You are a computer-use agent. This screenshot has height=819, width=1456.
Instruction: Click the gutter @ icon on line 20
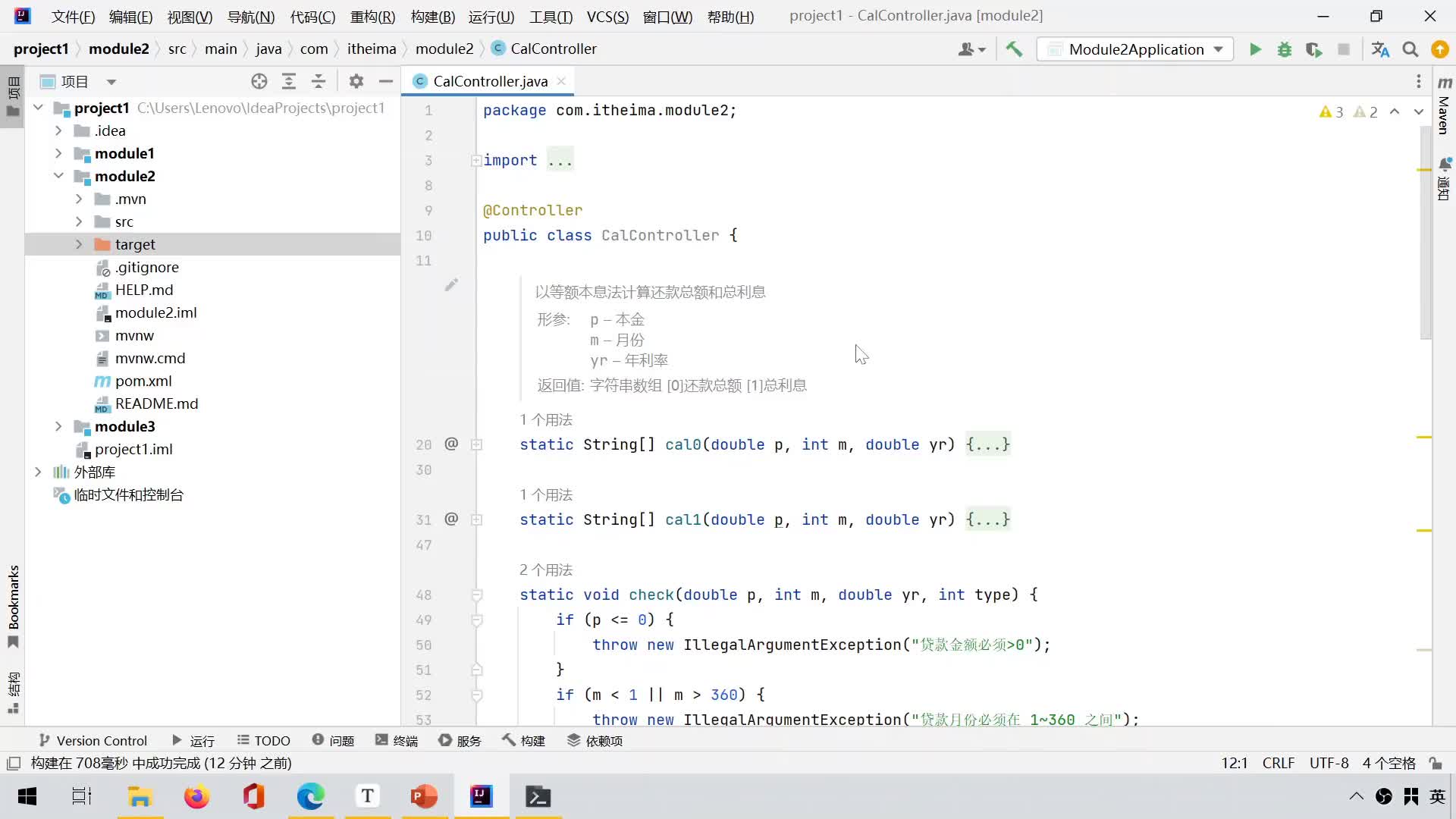pyautogui.click(x=451, y=444)
